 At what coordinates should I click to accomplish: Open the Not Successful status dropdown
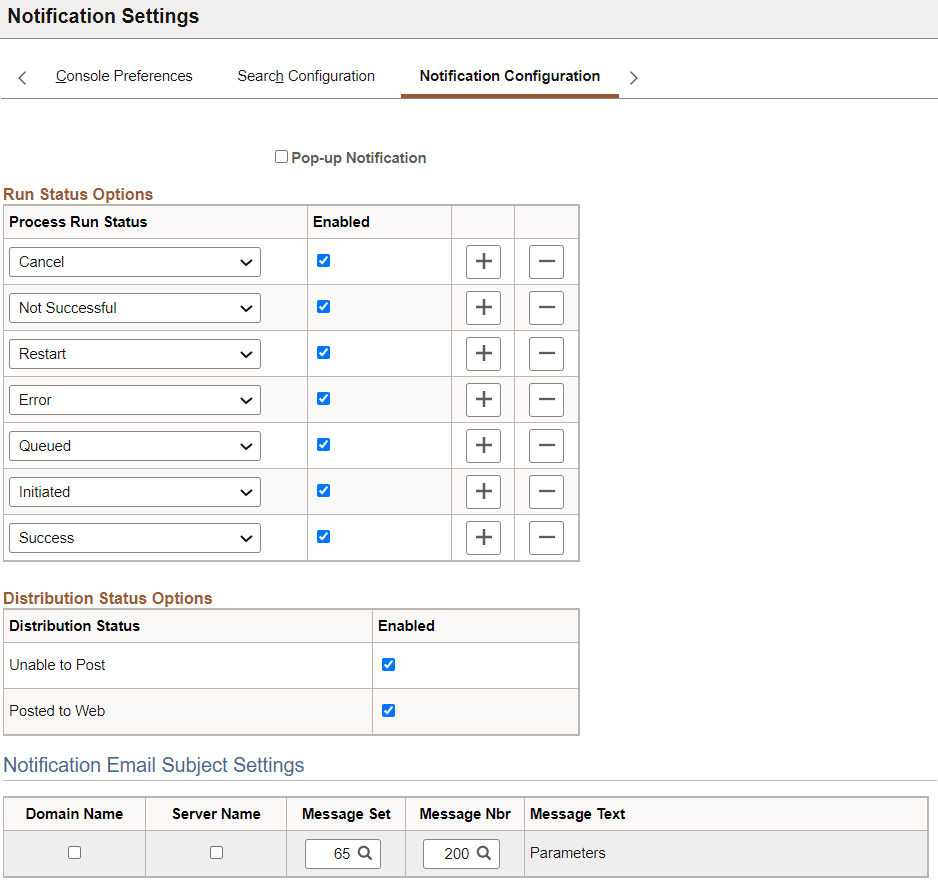tap(134, 307)
